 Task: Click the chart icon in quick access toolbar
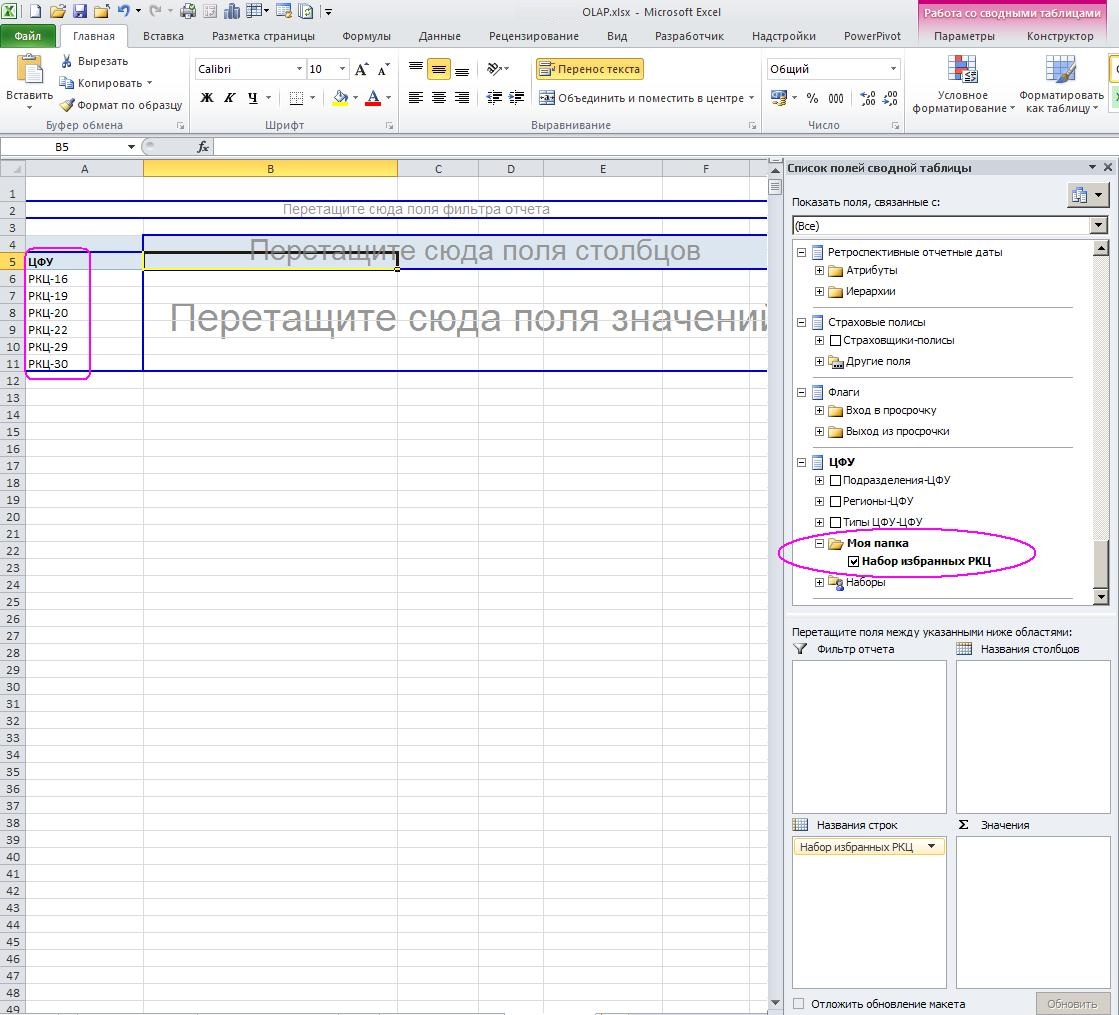point(232,11)
